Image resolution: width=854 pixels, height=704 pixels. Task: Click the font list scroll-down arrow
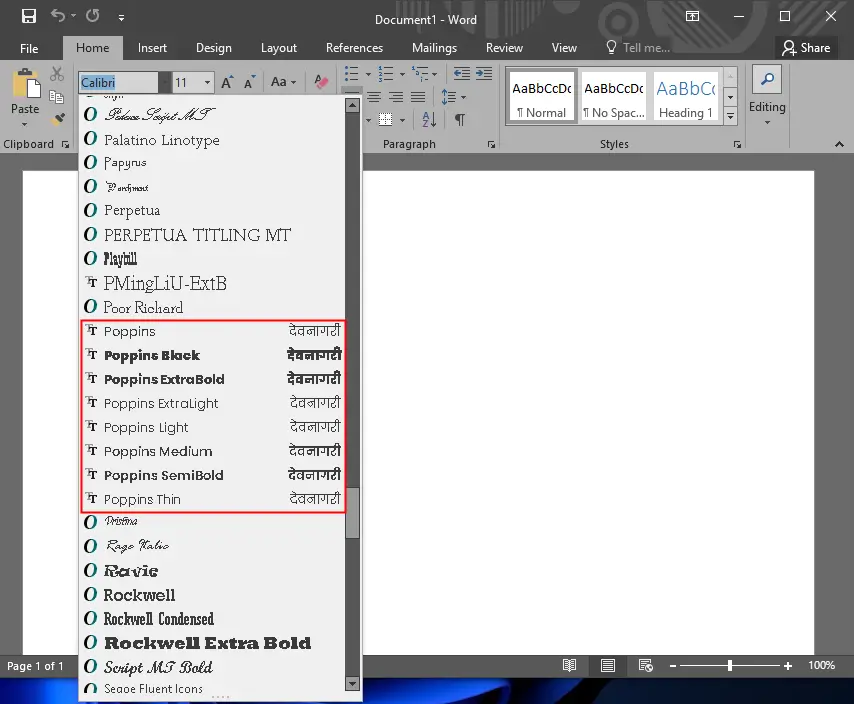[352, 683]
